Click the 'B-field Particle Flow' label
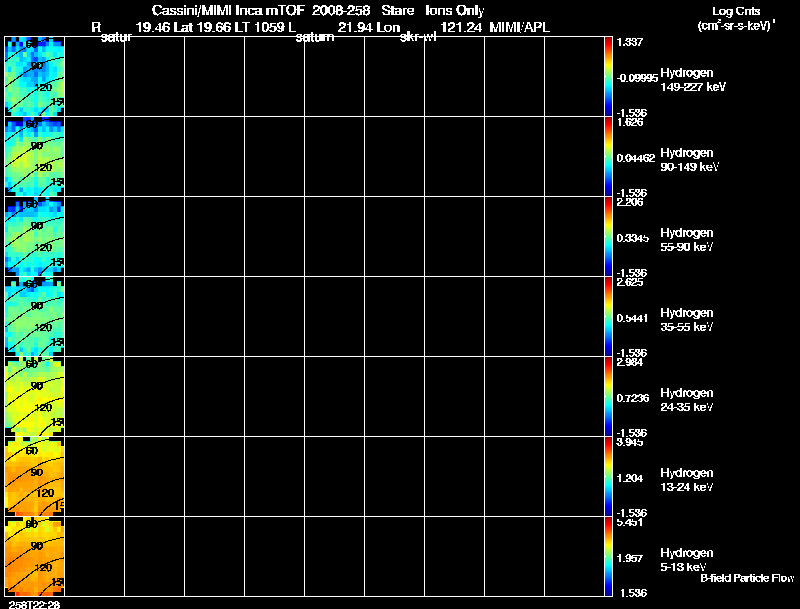 pos(747,578)
